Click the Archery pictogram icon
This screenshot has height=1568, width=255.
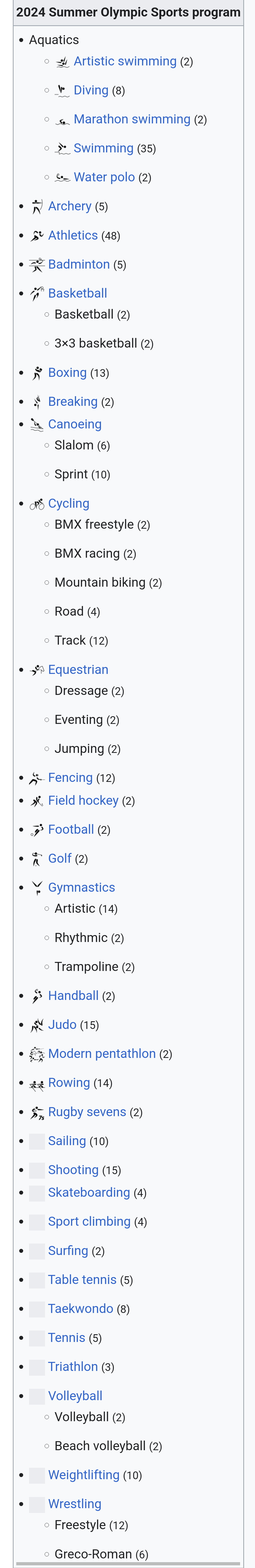point(37,206)
